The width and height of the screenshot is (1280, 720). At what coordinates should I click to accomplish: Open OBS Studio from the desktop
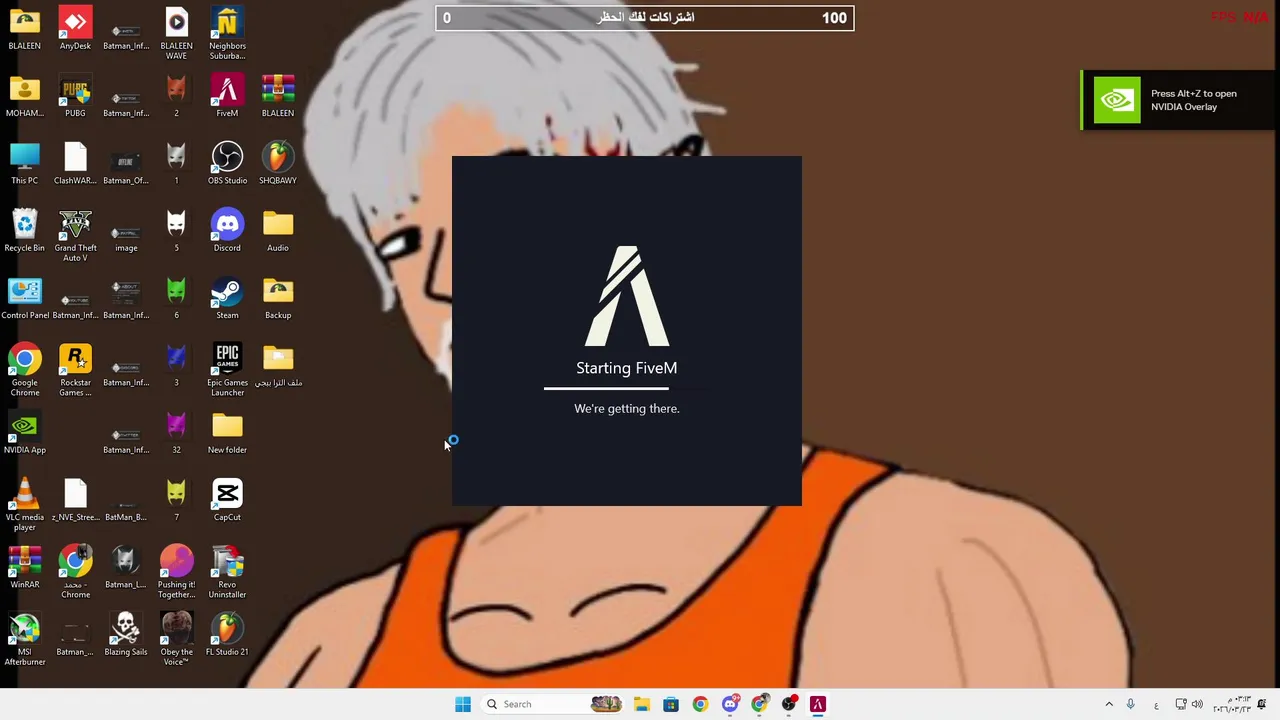click(227, 163)
